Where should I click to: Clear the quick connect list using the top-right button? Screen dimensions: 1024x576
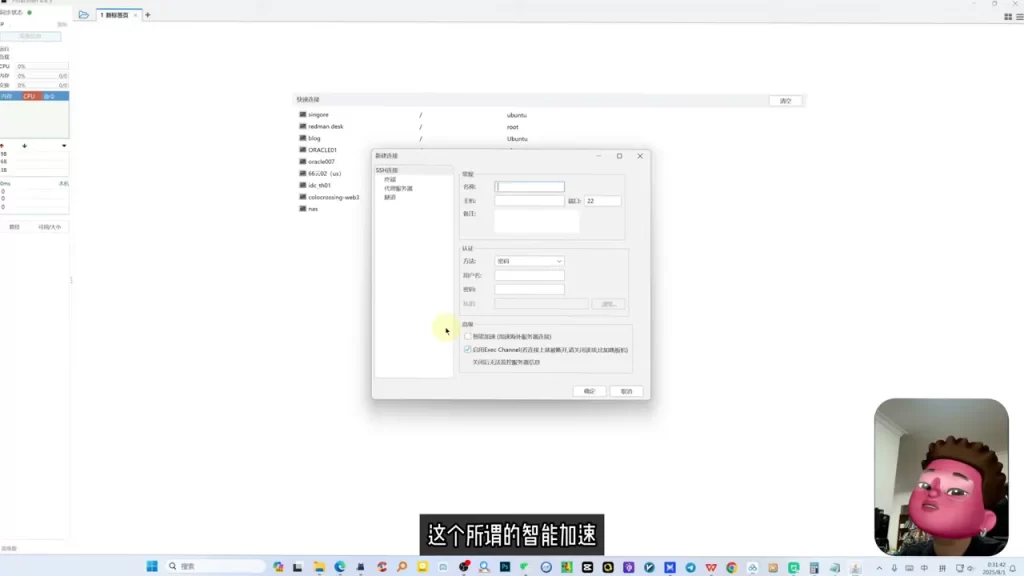(785, 101)
